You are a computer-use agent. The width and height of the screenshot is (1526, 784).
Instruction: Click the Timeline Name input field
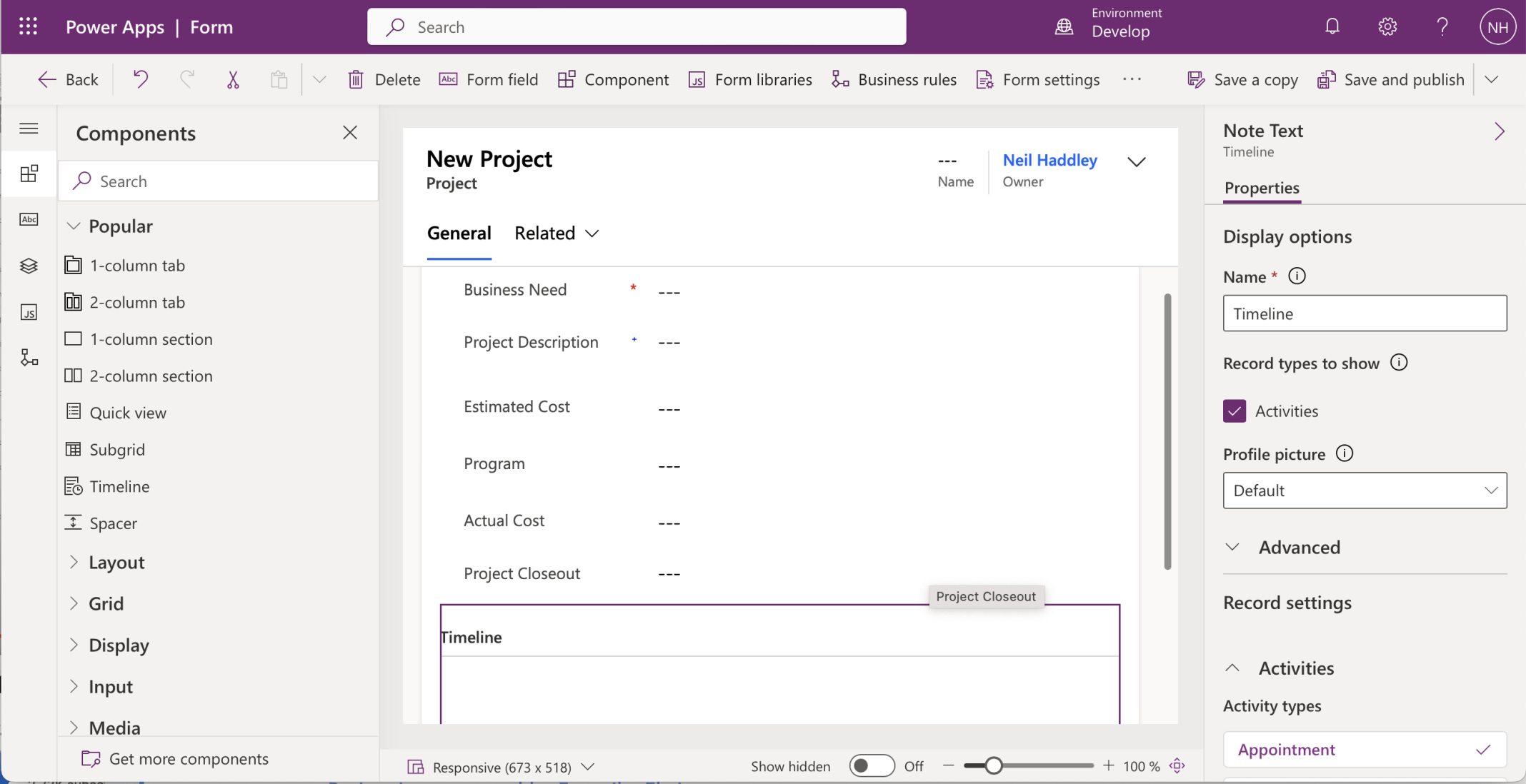coord(1364,313)
